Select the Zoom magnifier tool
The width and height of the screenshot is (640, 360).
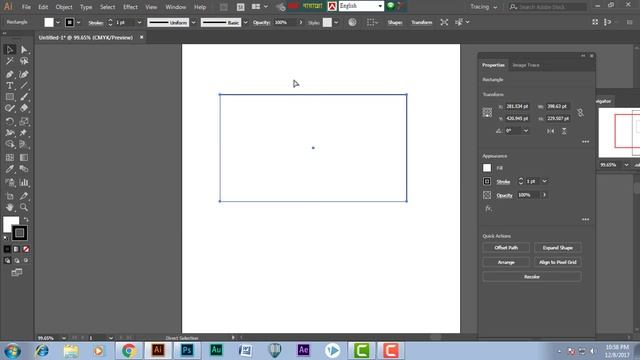(24, 207)
